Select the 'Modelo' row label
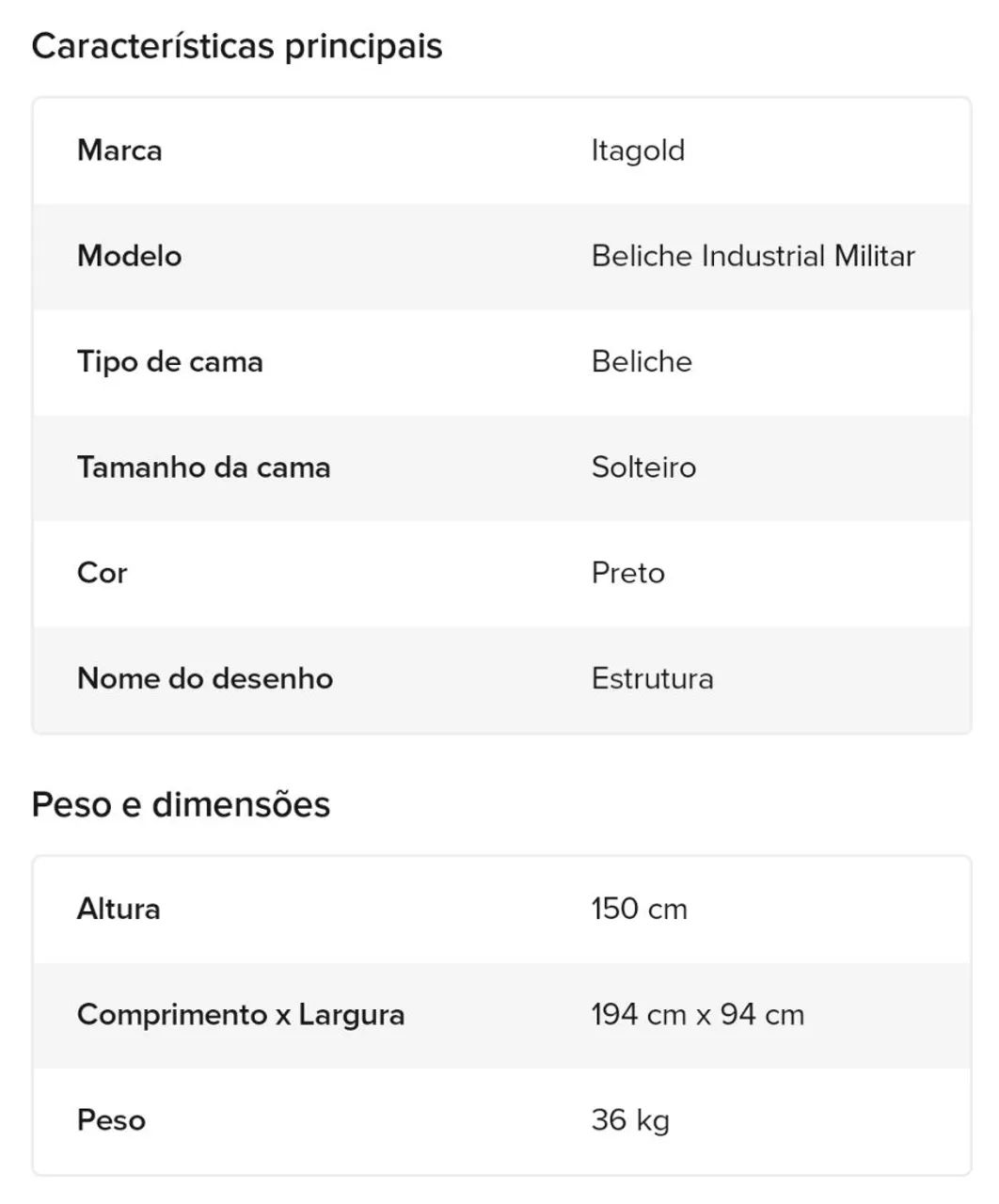Viewport: 999px width, 1204px height. pos(130,256)
